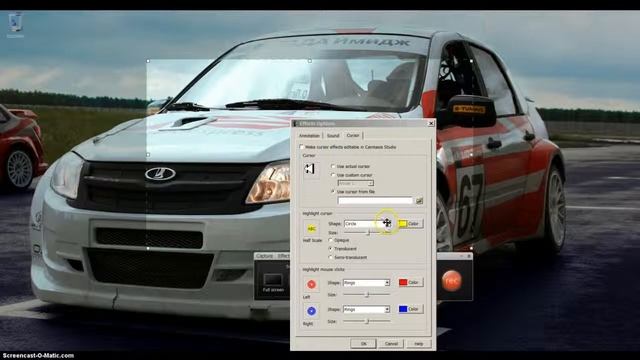This screenshot has width=640, height=360.
Task: Select the Use custom cursor option
Action: click(x=333, y=175)
